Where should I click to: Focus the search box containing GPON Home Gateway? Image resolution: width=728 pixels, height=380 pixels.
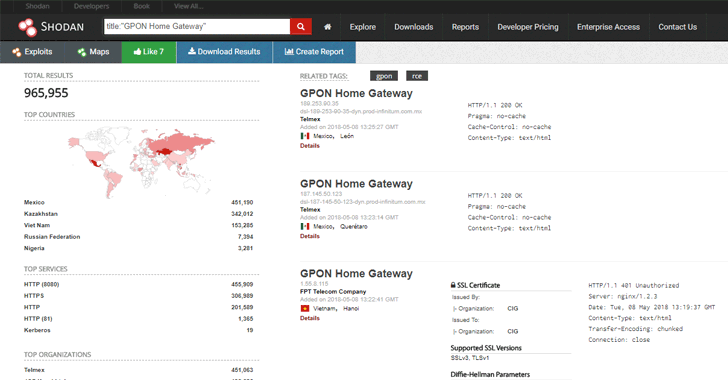click(197, 26)
